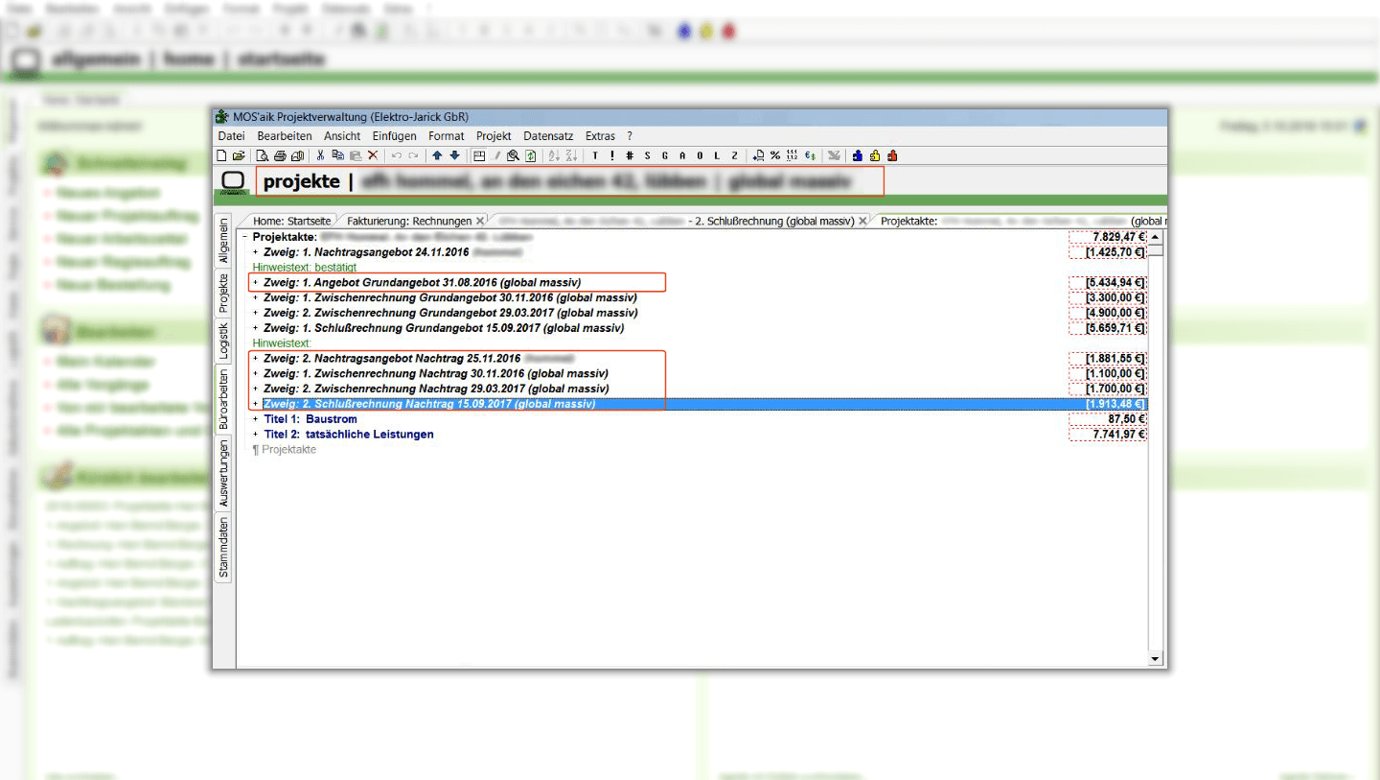The width and height of the screenshot is (1380, 780).
Task: Click the 7.829,47 € total amount field
Action: 1107,237
